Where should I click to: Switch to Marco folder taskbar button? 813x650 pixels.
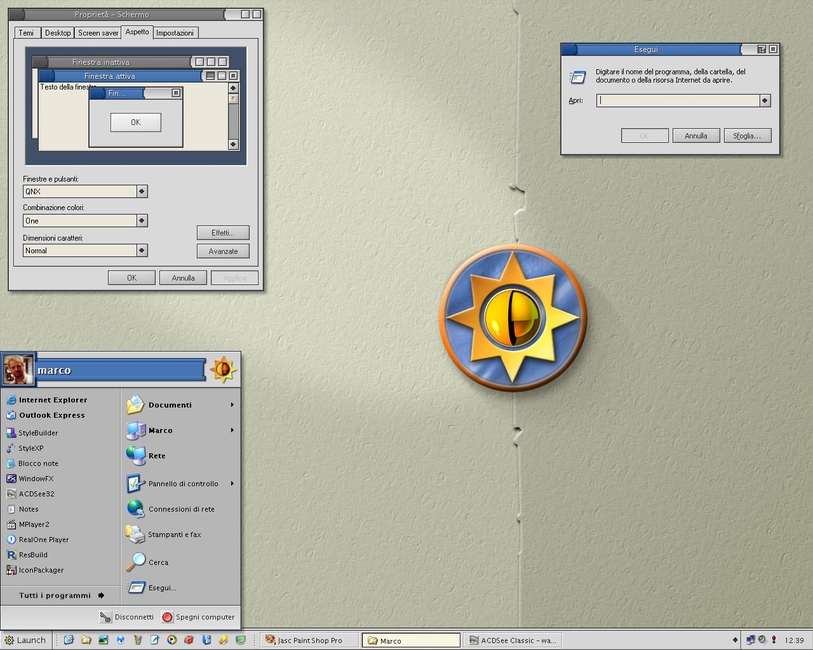[x=411, y=641]
